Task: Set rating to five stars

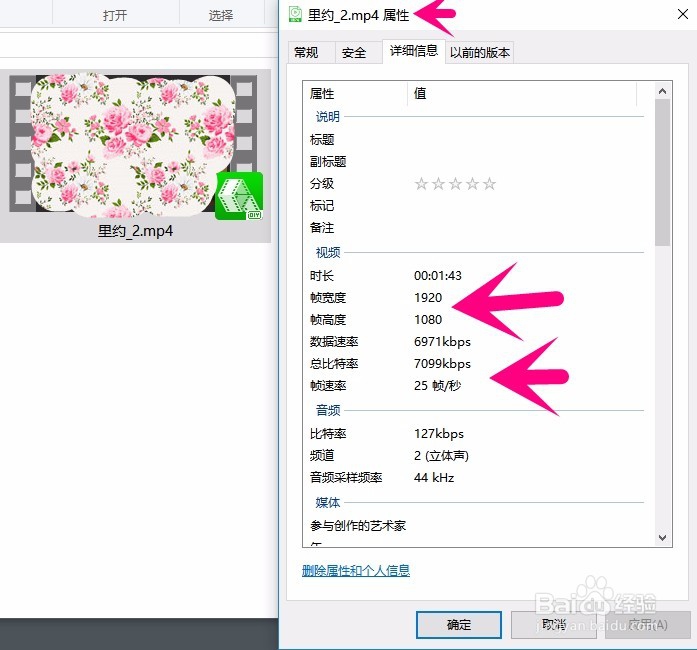Action: [x=489, y=184]
